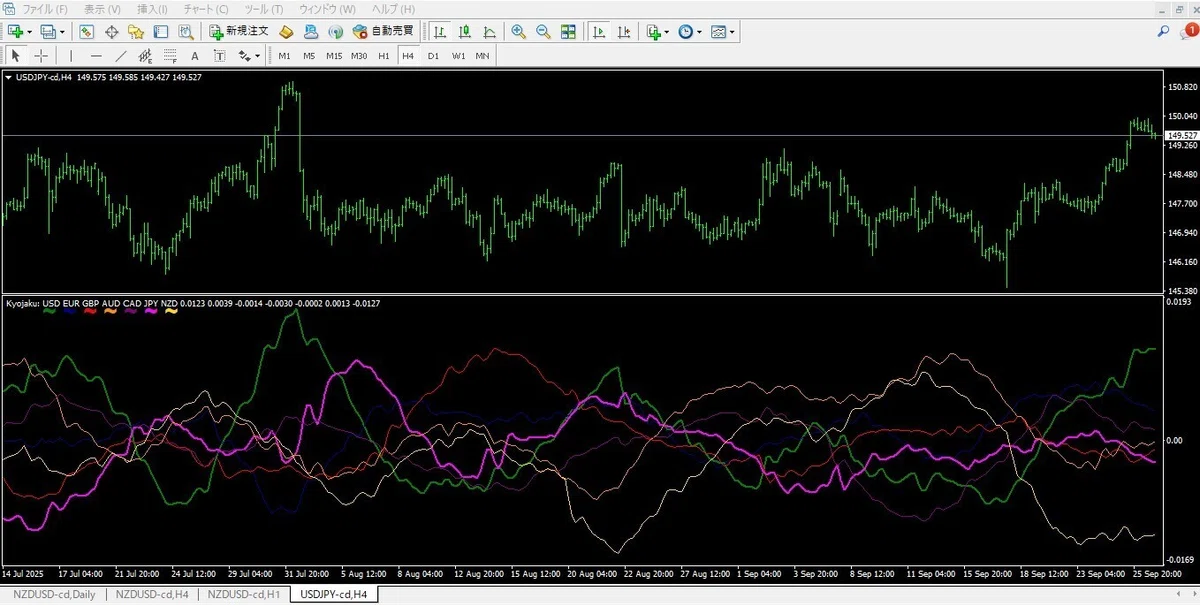Toggle chart shift from right edge
Screen dimensions: 1200x605
pos(624,32)
